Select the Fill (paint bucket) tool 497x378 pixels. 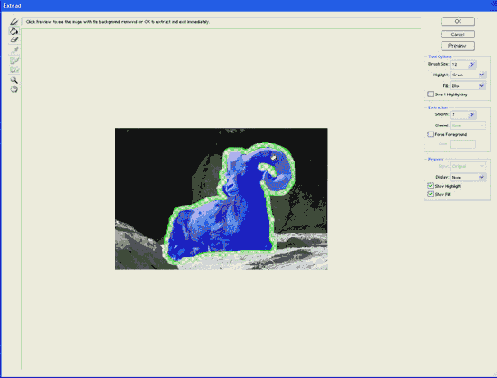(14, 31)
